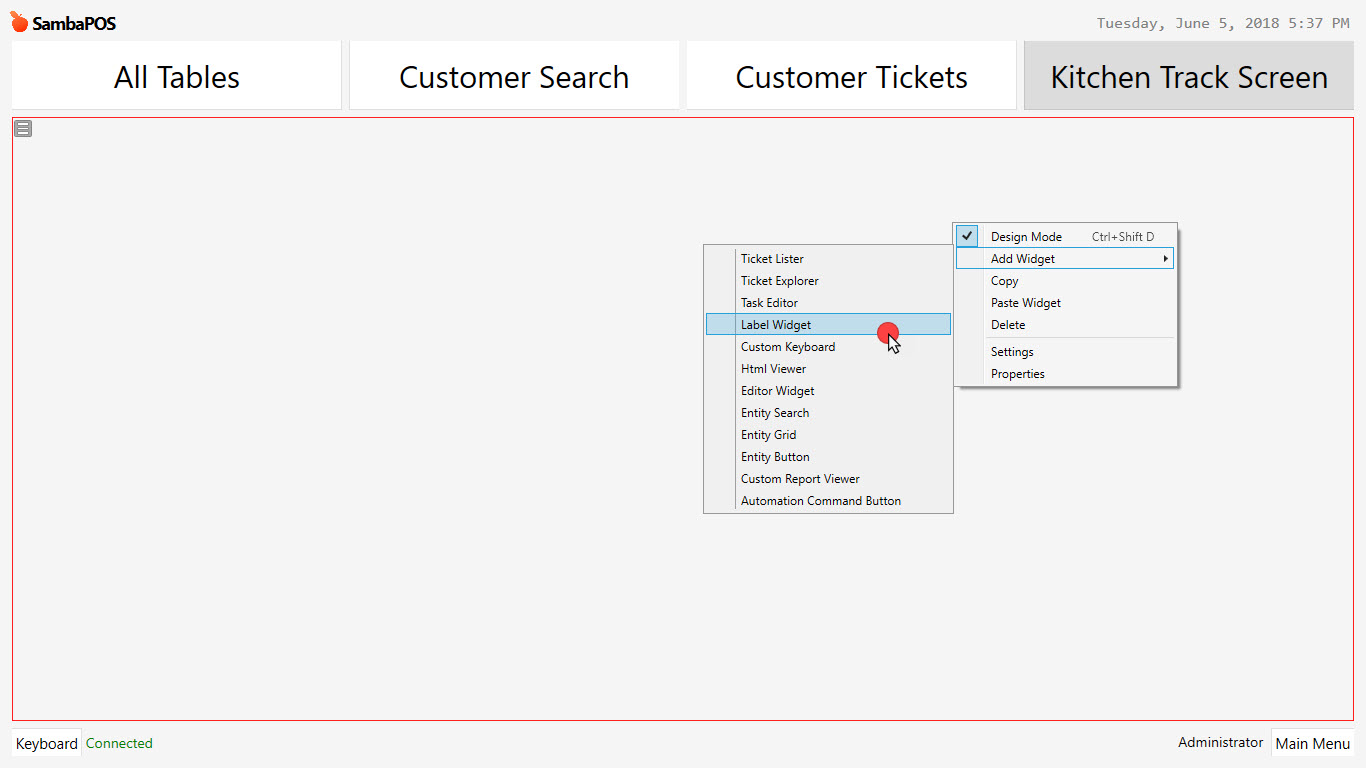Viewport: 1366px width, 768px height.
Task: Open the Customer Search tab
Action: 513,76
